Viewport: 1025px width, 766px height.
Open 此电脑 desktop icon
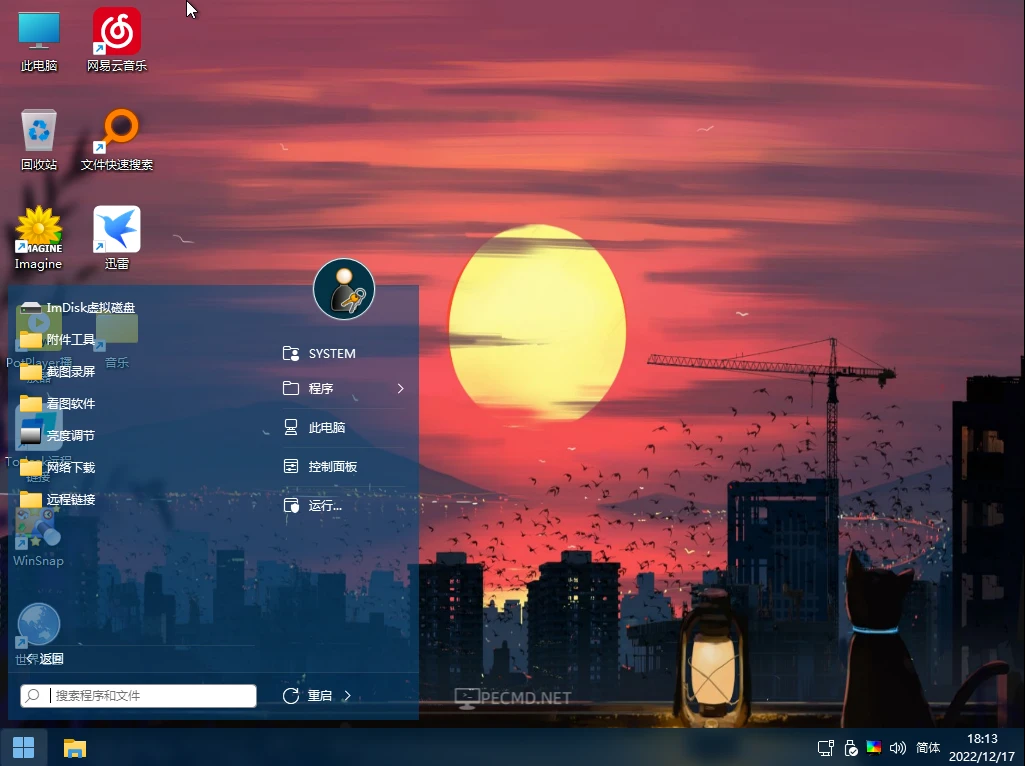[x=39, y=41]
